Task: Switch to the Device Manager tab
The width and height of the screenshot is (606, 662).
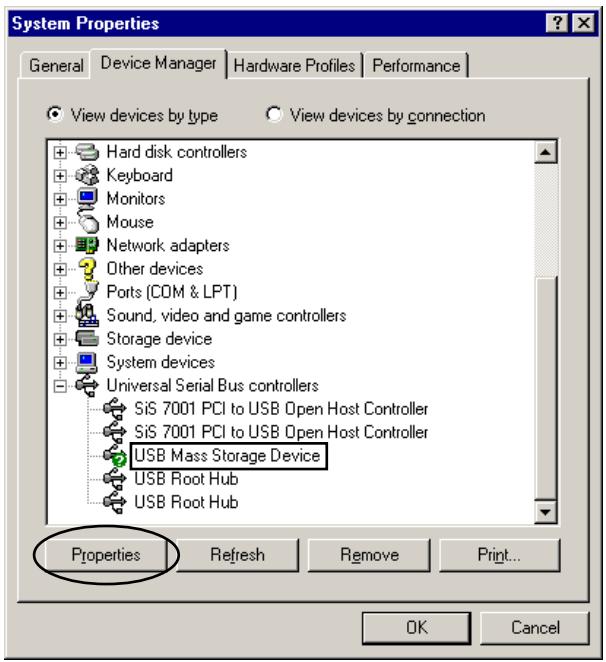Action: coord(158,63)
